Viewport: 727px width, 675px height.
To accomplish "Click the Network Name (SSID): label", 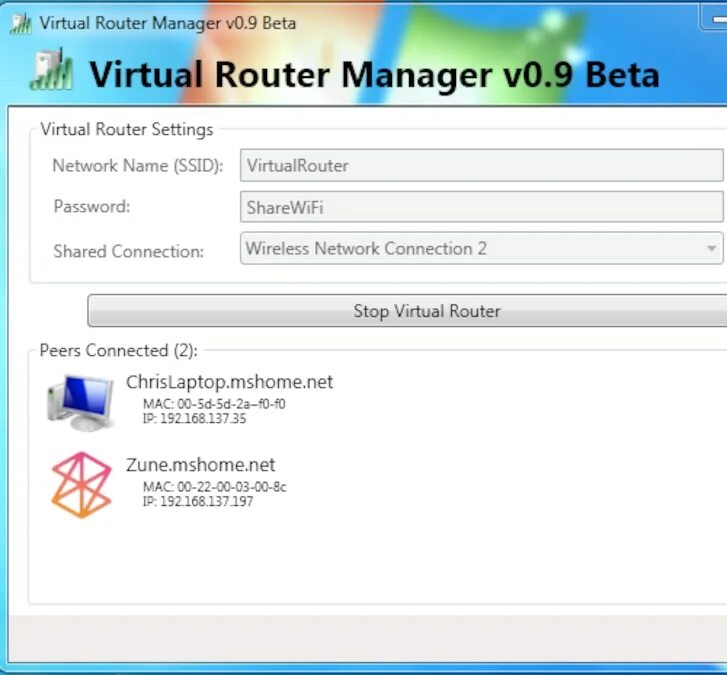I will pyautogui.click(x=138, y=166).
